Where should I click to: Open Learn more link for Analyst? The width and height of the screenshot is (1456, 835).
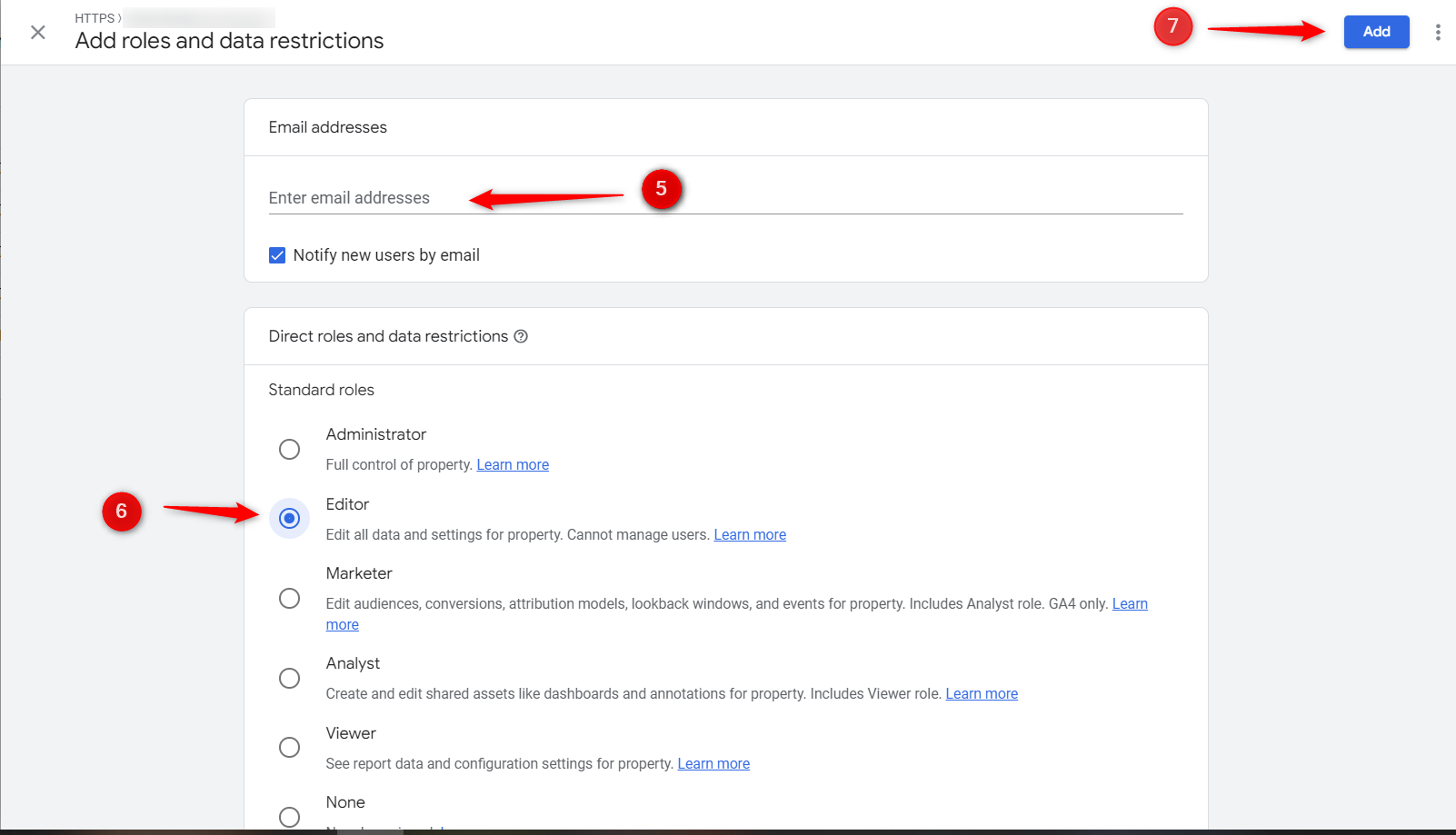click(x=982, y=694)
